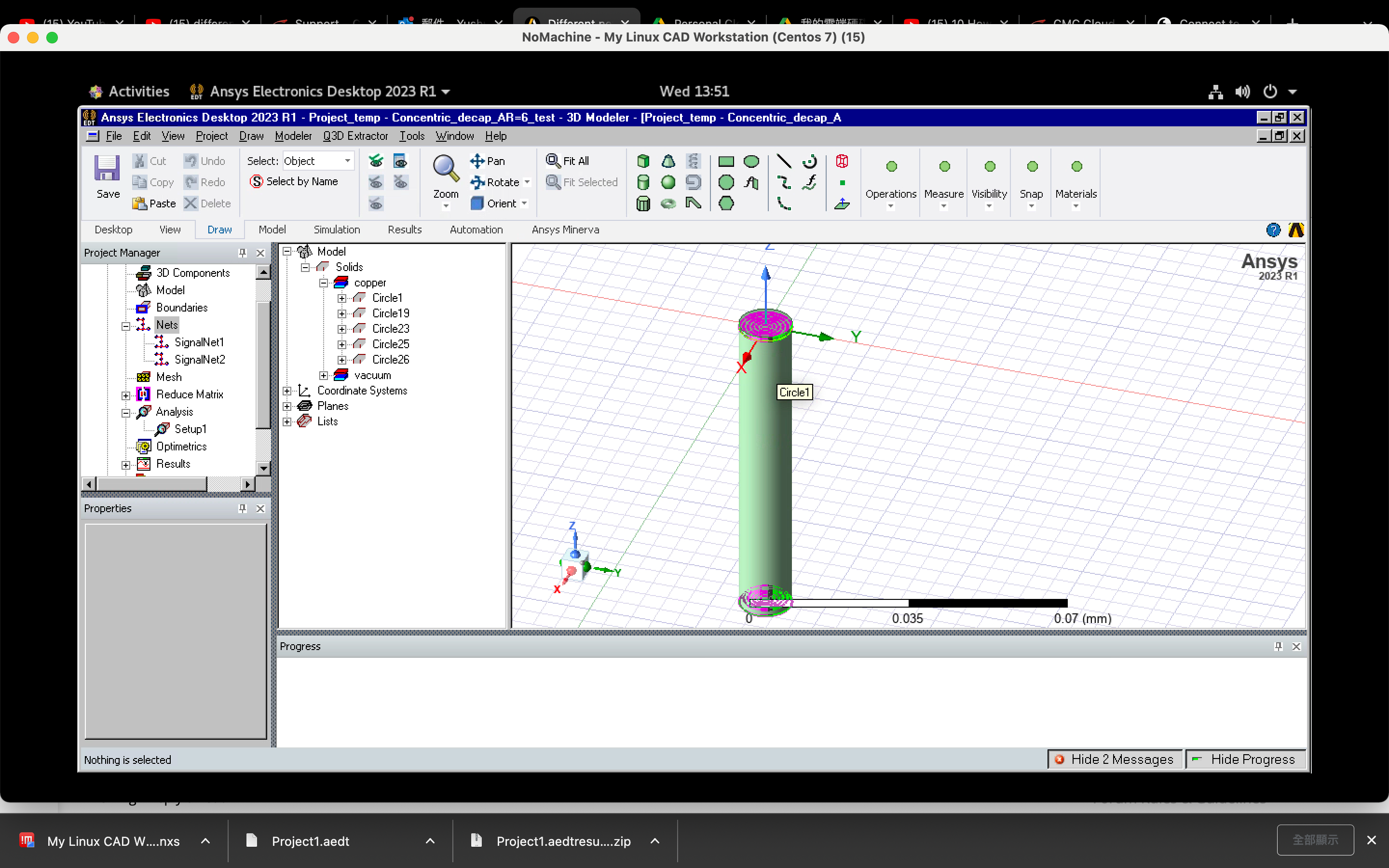Select the Draw Spline tool
The image size is (1389, 868).
click(x=783, y=183)
